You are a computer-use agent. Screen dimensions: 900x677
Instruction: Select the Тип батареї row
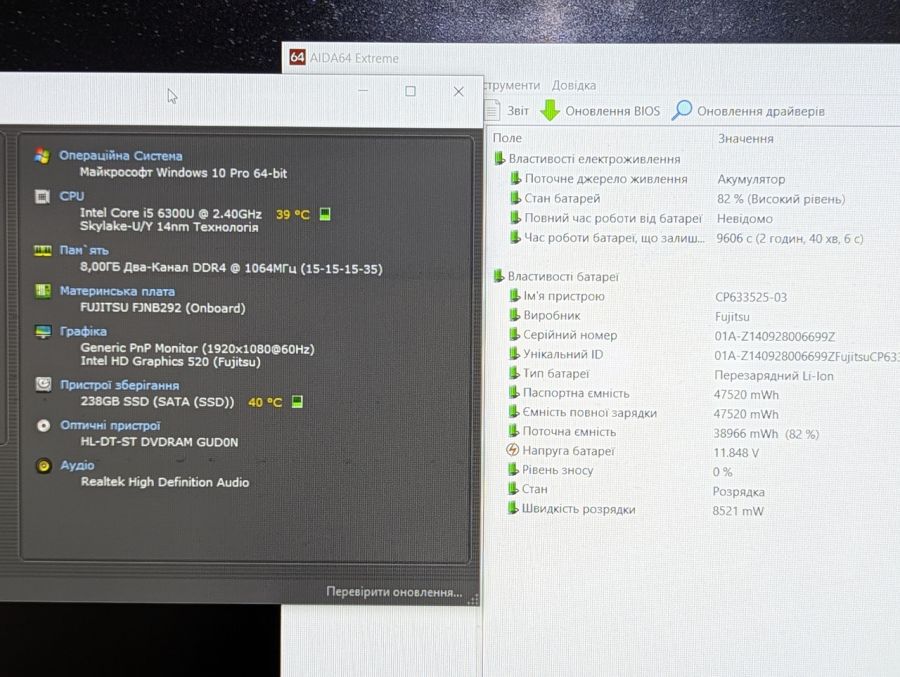coord(670,374)
